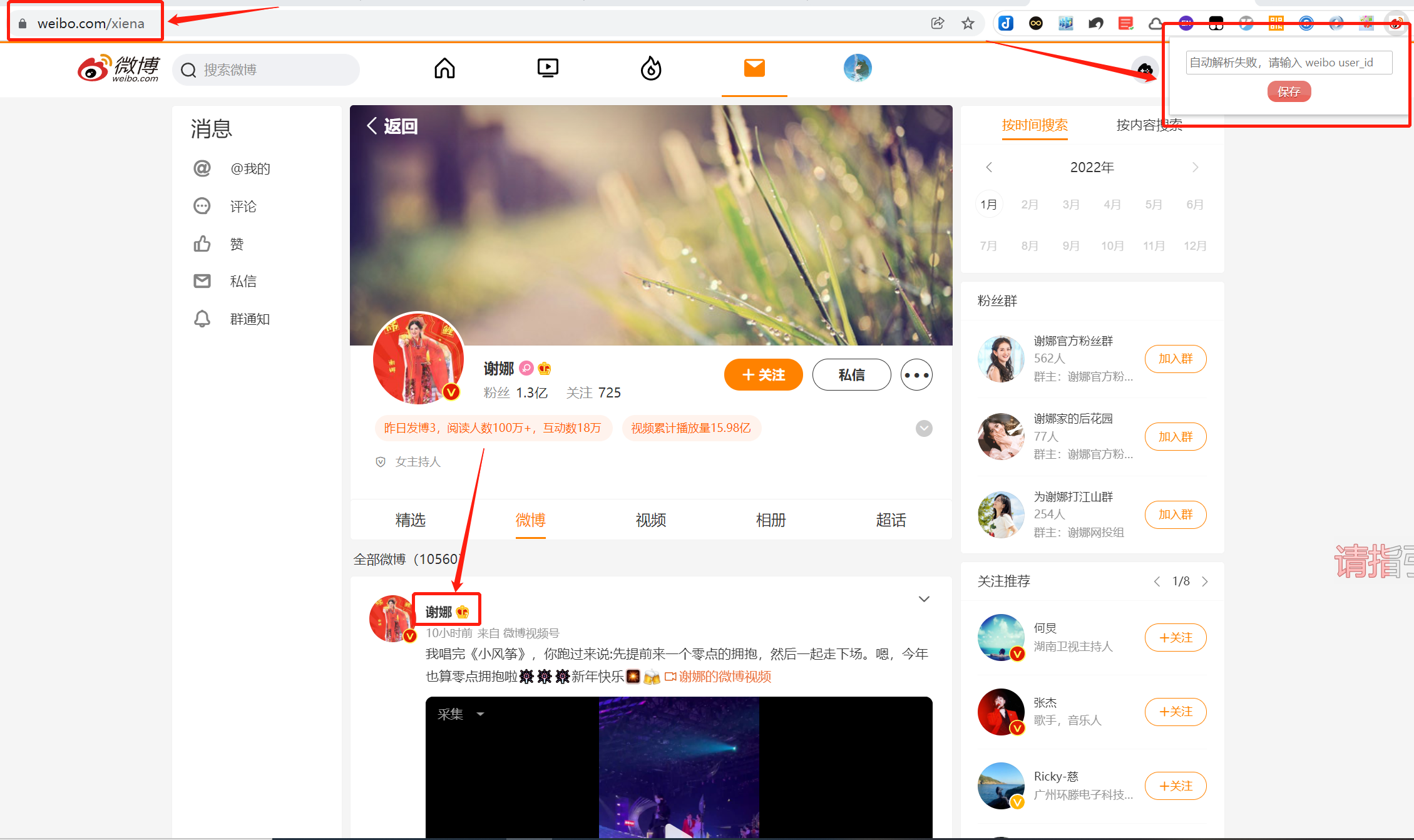Open the post options chevron
Screen dimensions: 1414x840
coord(924,599)
